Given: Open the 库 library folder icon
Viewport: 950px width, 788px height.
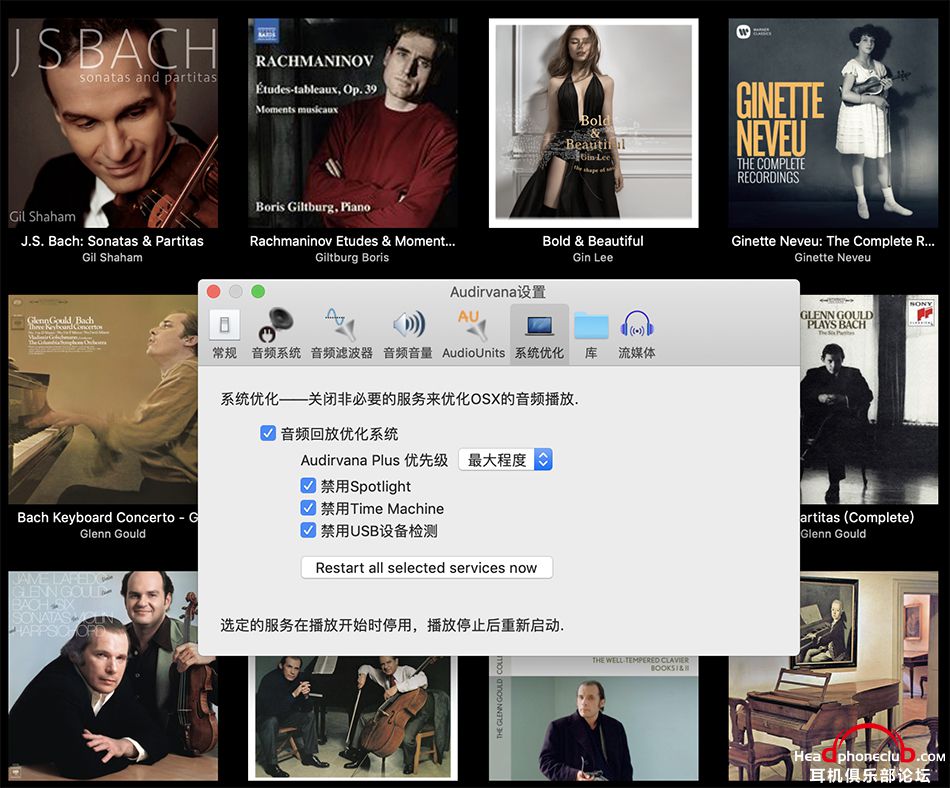Looking at the screenshot, I should tap(591, 334).
